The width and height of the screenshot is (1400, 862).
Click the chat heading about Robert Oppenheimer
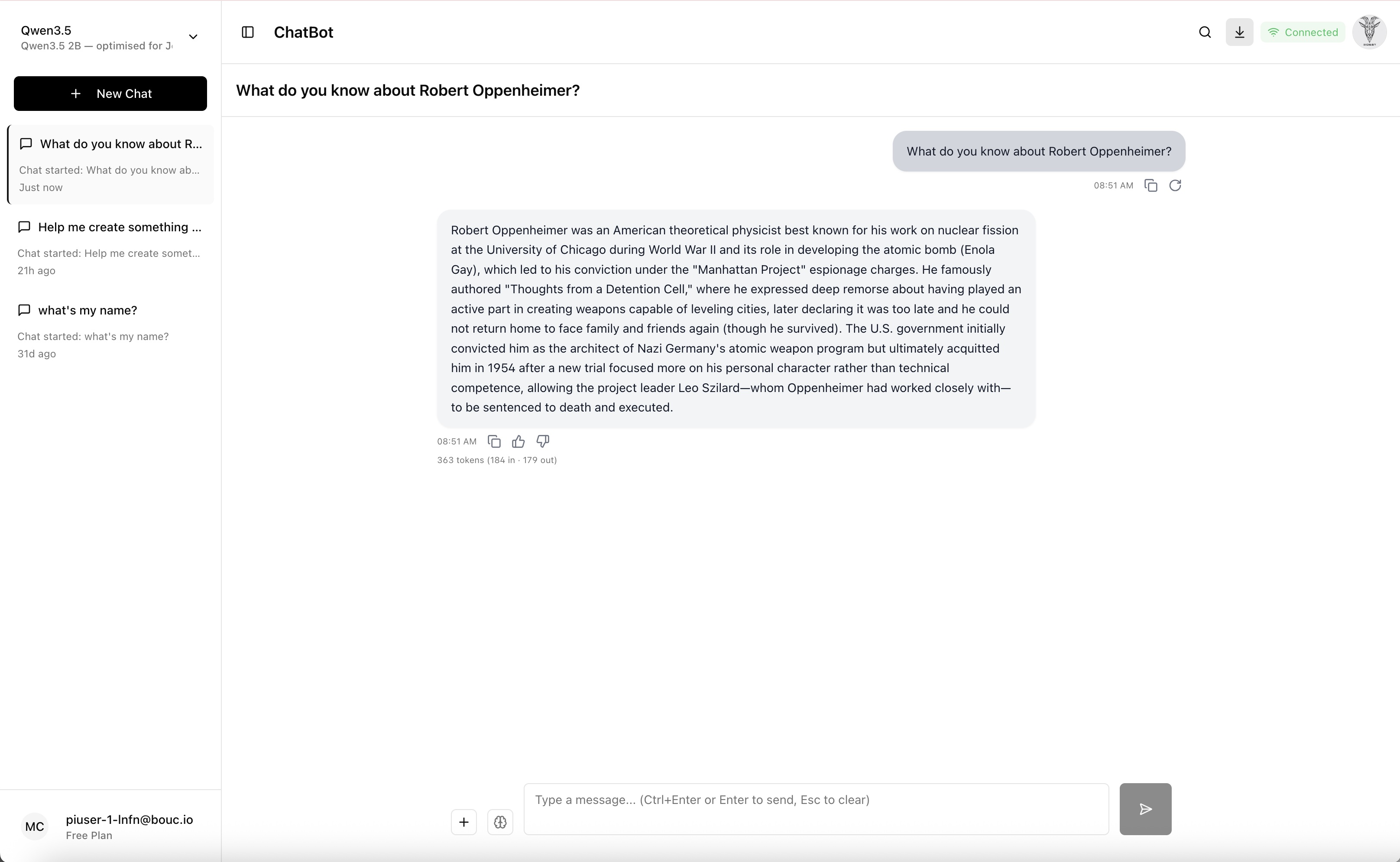coord(408,90)
